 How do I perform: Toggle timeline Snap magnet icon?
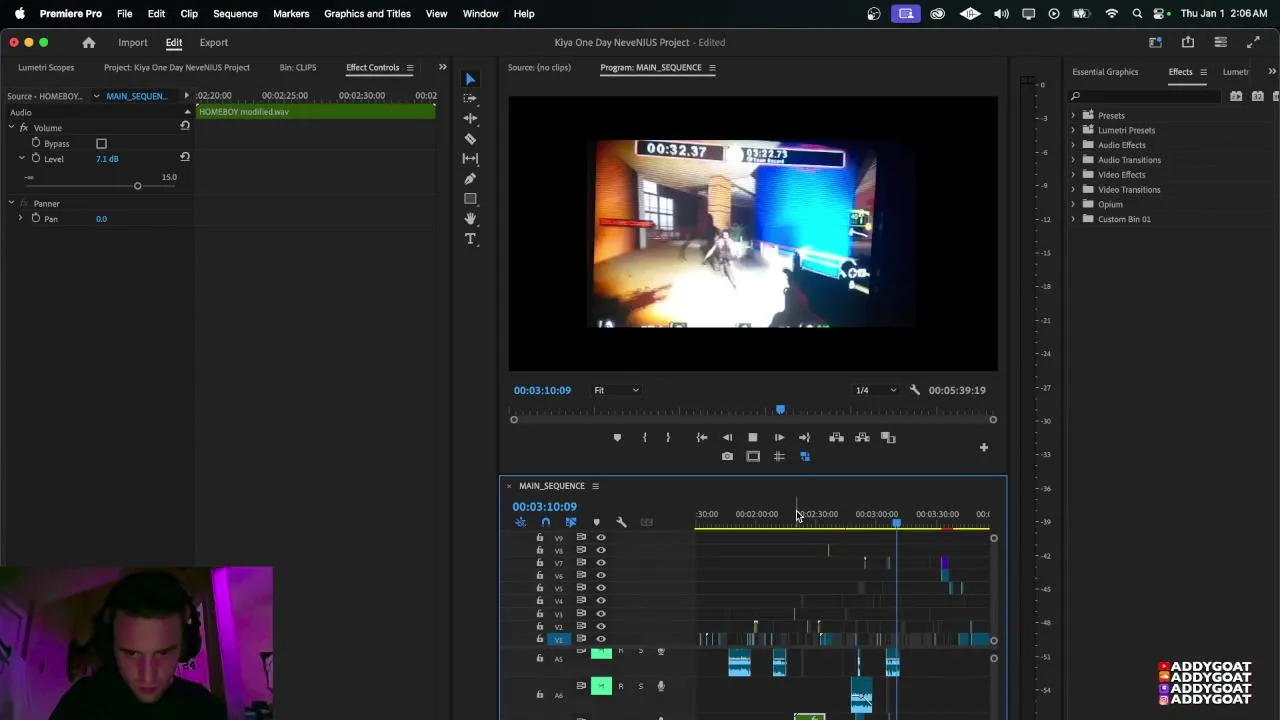(x=545, y=522)
